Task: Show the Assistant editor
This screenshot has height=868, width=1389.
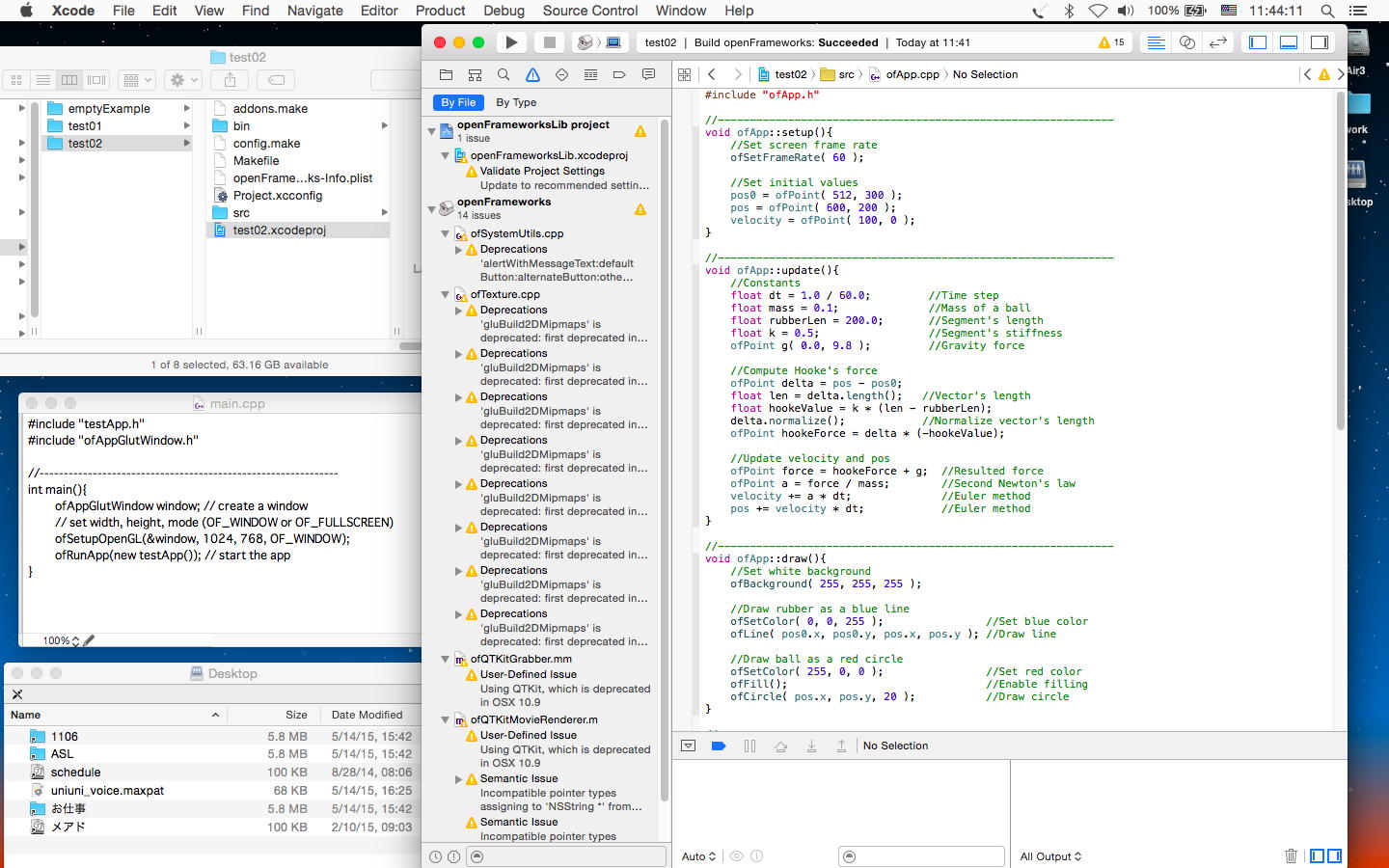Action: coord(1187,42)
